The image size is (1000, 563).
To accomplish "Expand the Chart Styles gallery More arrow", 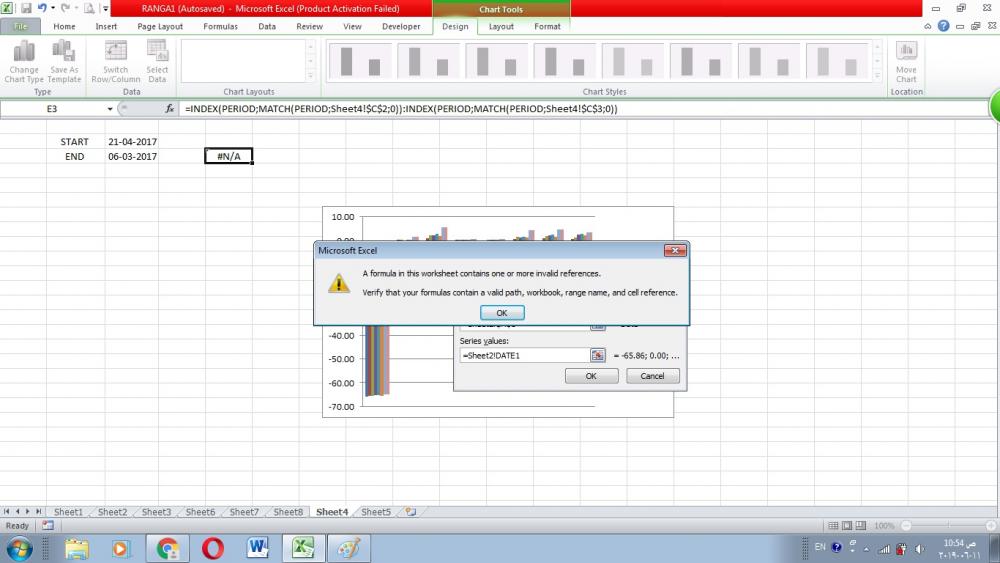I will [x=878, y=76].
